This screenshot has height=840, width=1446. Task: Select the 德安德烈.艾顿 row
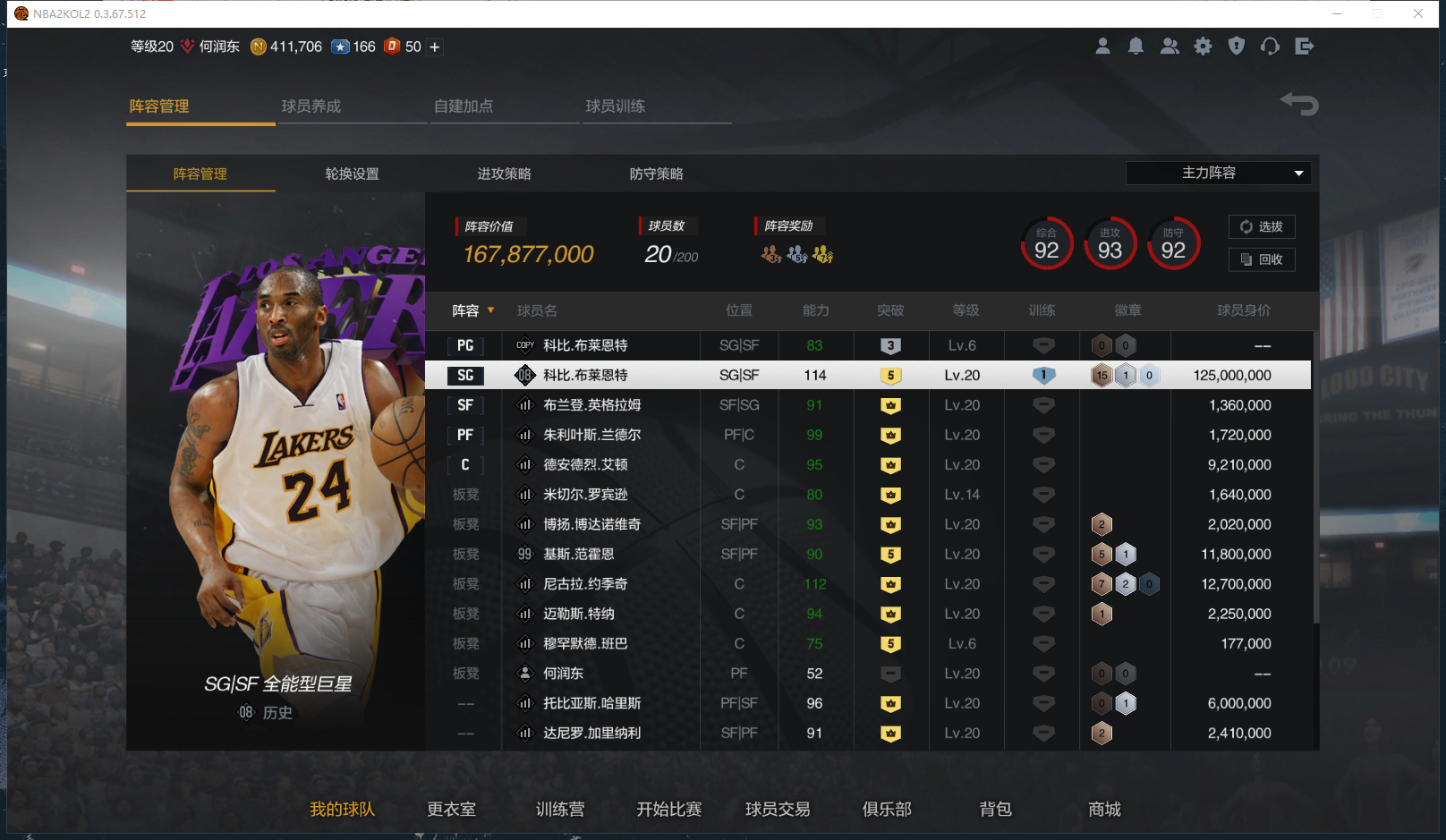coord(868,465)
